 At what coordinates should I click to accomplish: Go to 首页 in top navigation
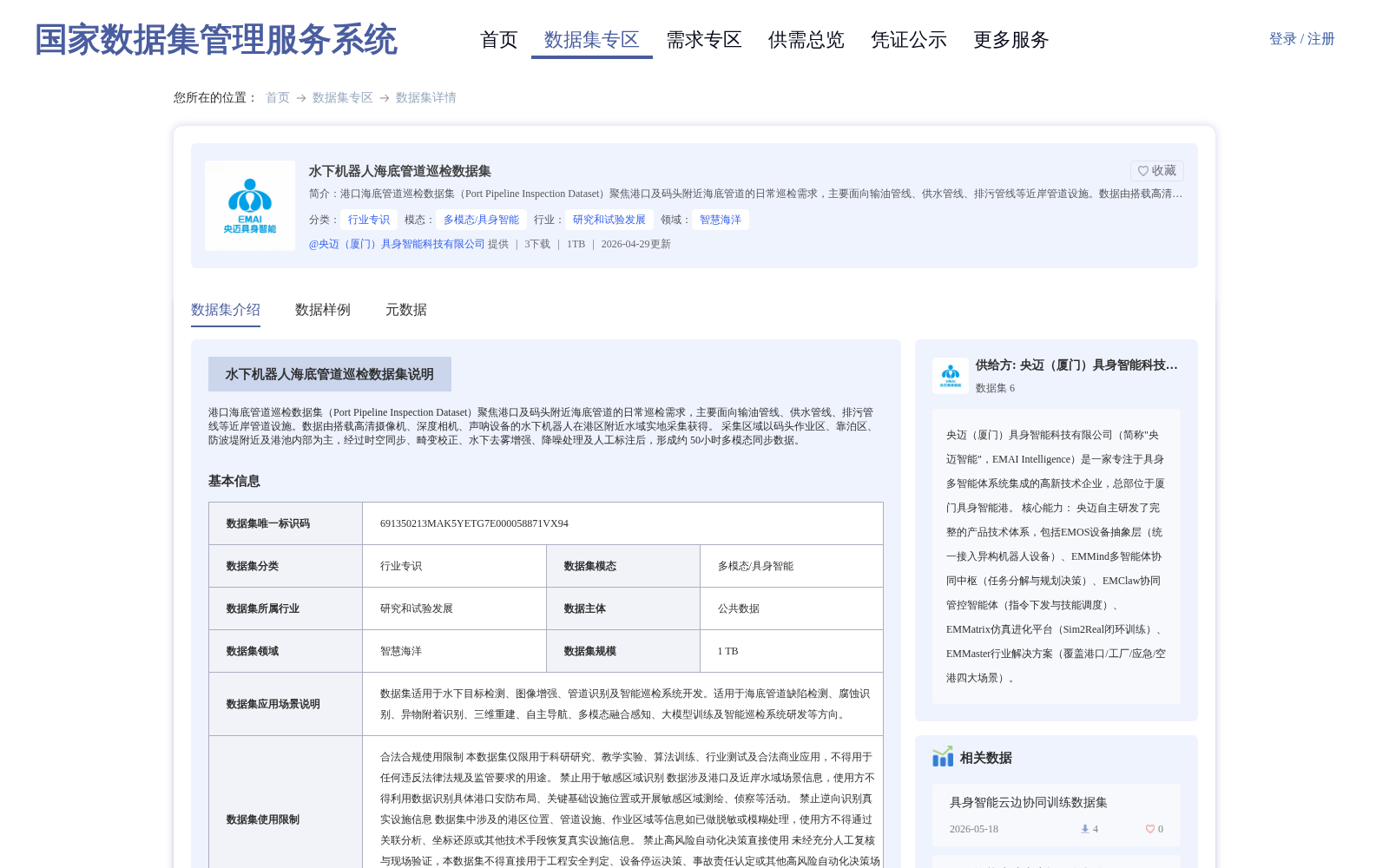pos(499,40)
